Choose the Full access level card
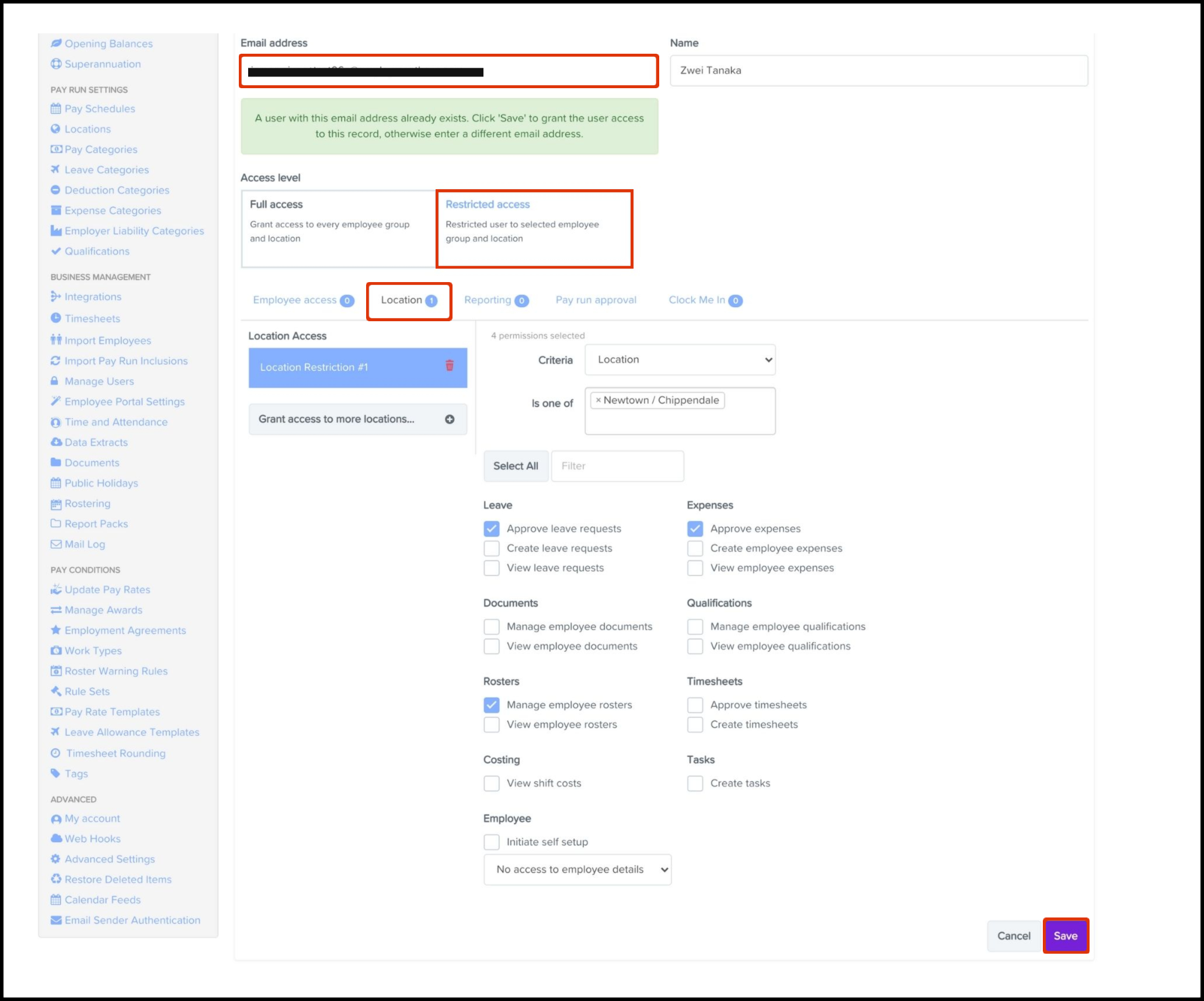Image resolution: width=1204 pixels, height=1001 pixels. [339, 228]
